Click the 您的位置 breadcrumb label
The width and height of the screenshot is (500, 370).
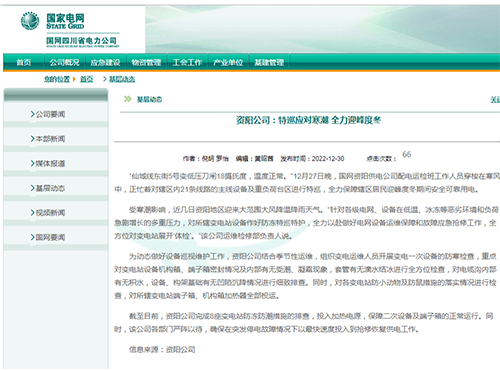click(57, 79)
